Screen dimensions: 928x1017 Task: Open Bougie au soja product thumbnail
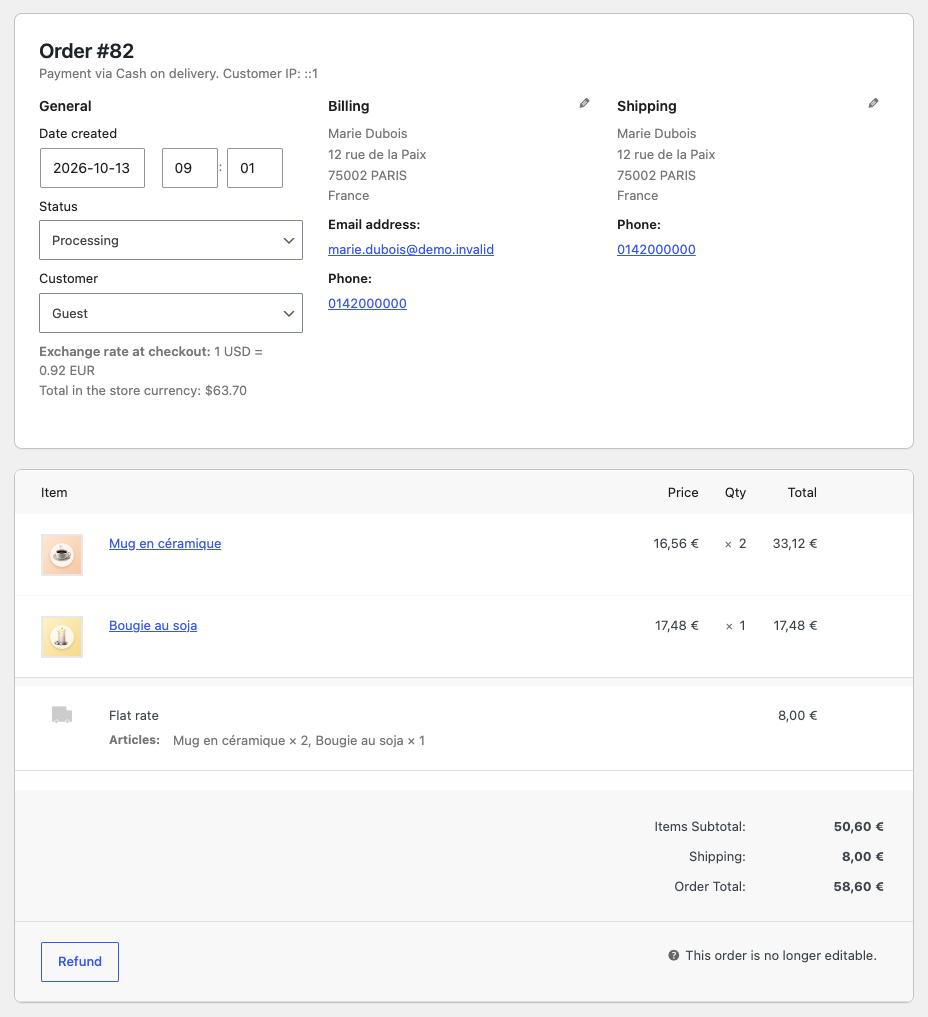(62, 637)
